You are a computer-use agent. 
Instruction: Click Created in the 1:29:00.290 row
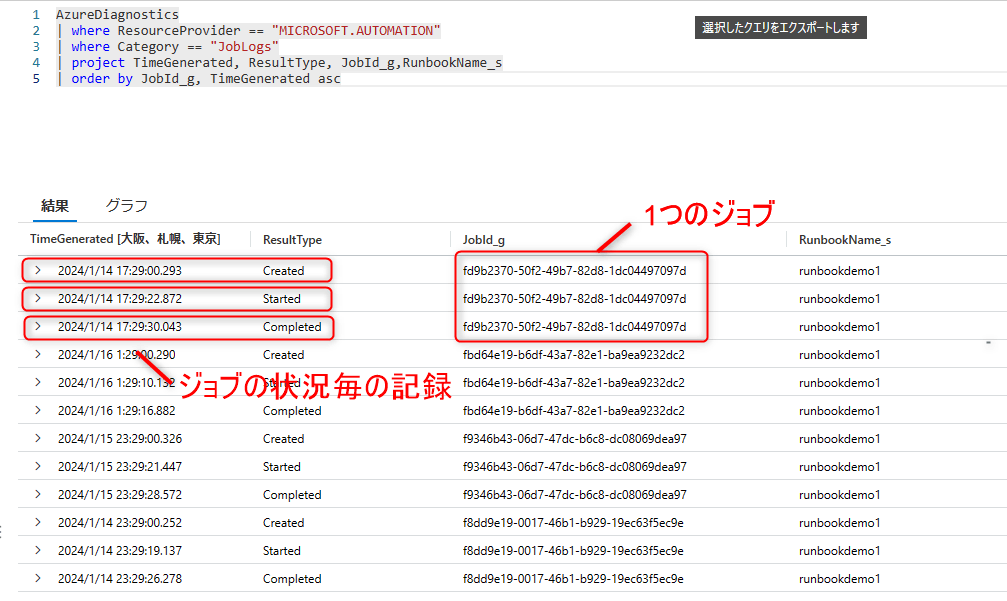pos(283,354)
